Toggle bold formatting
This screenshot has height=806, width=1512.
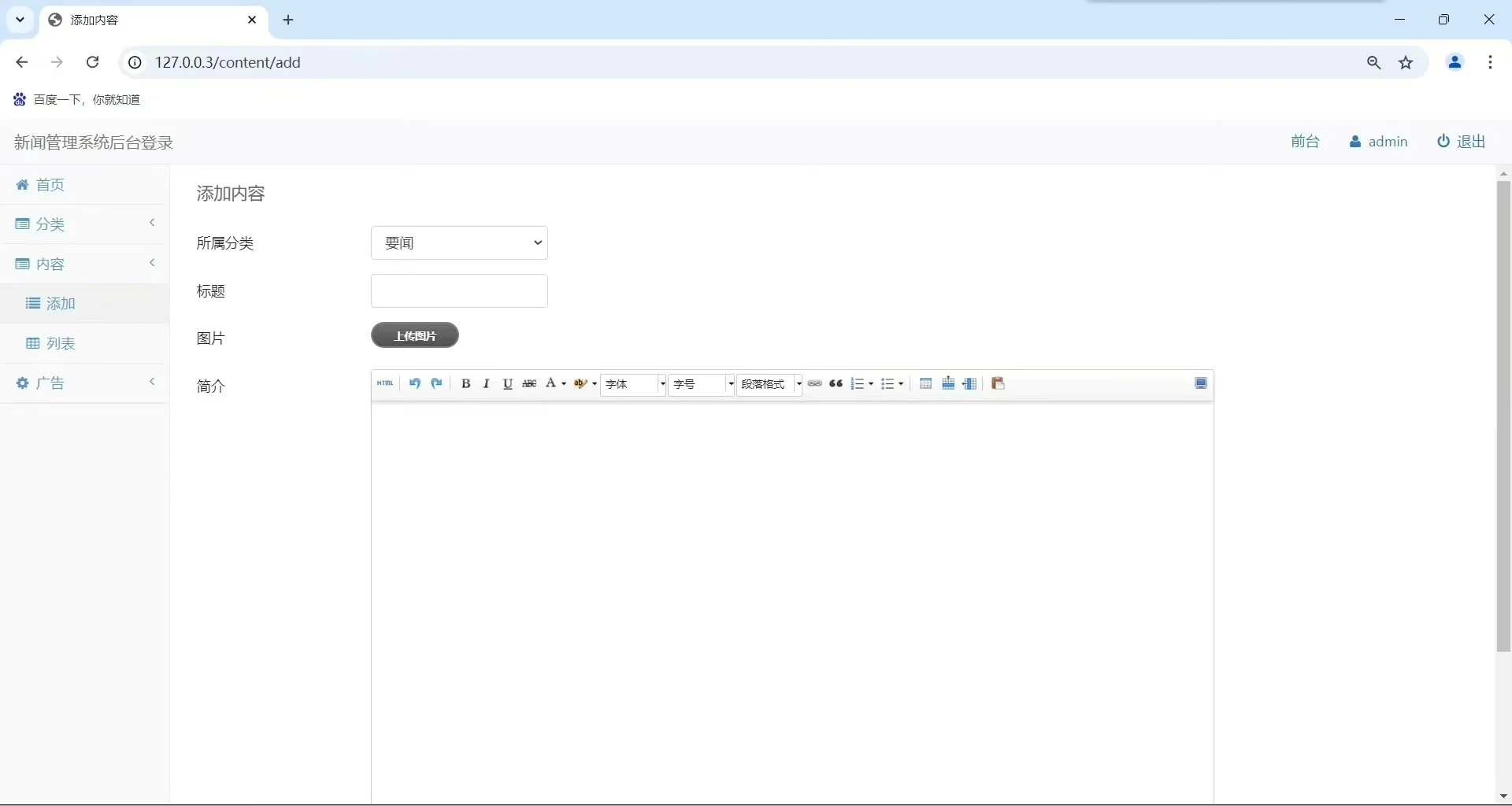click(466, 384)
